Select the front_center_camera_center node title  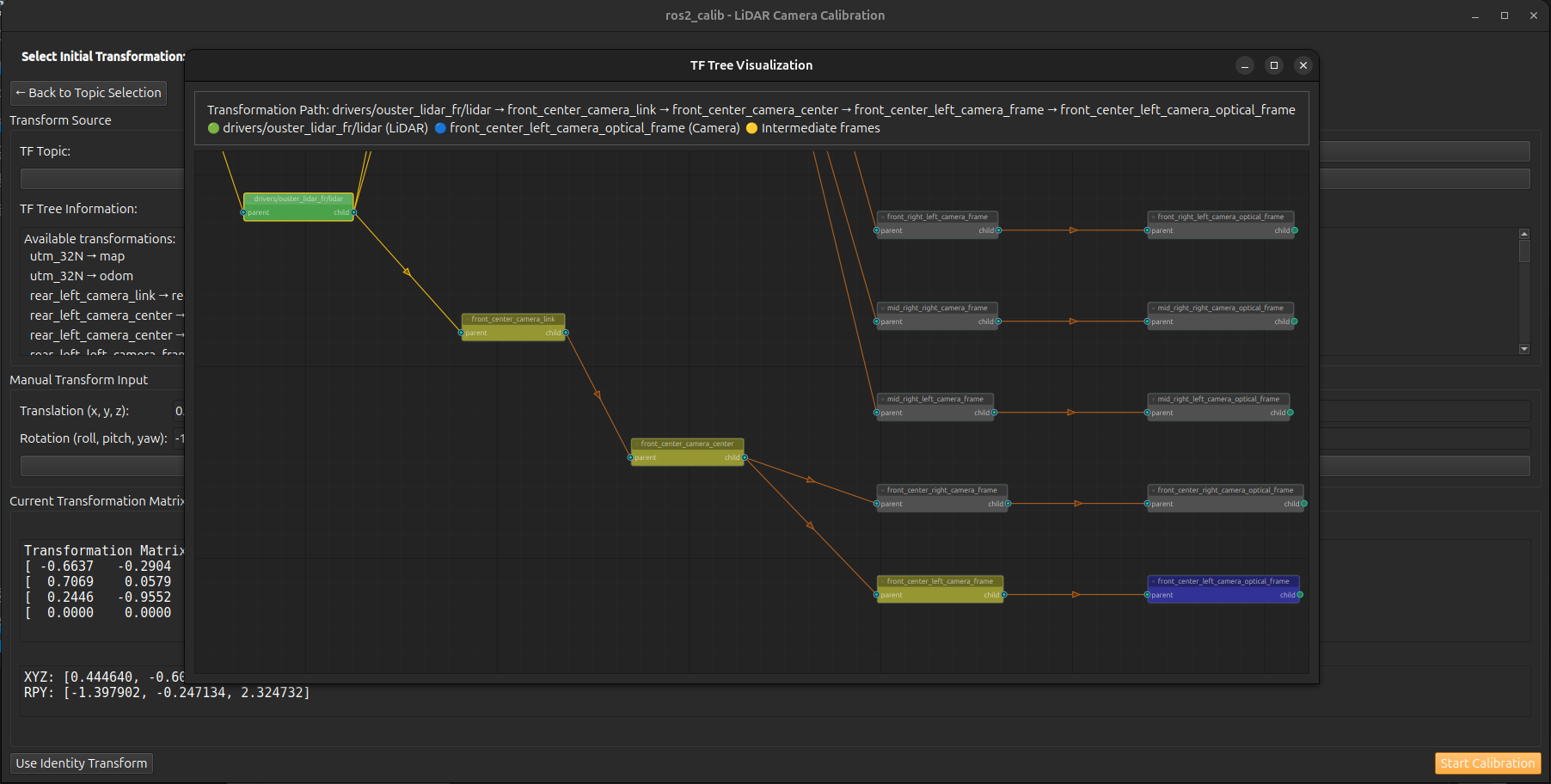(x=687, y=444)
